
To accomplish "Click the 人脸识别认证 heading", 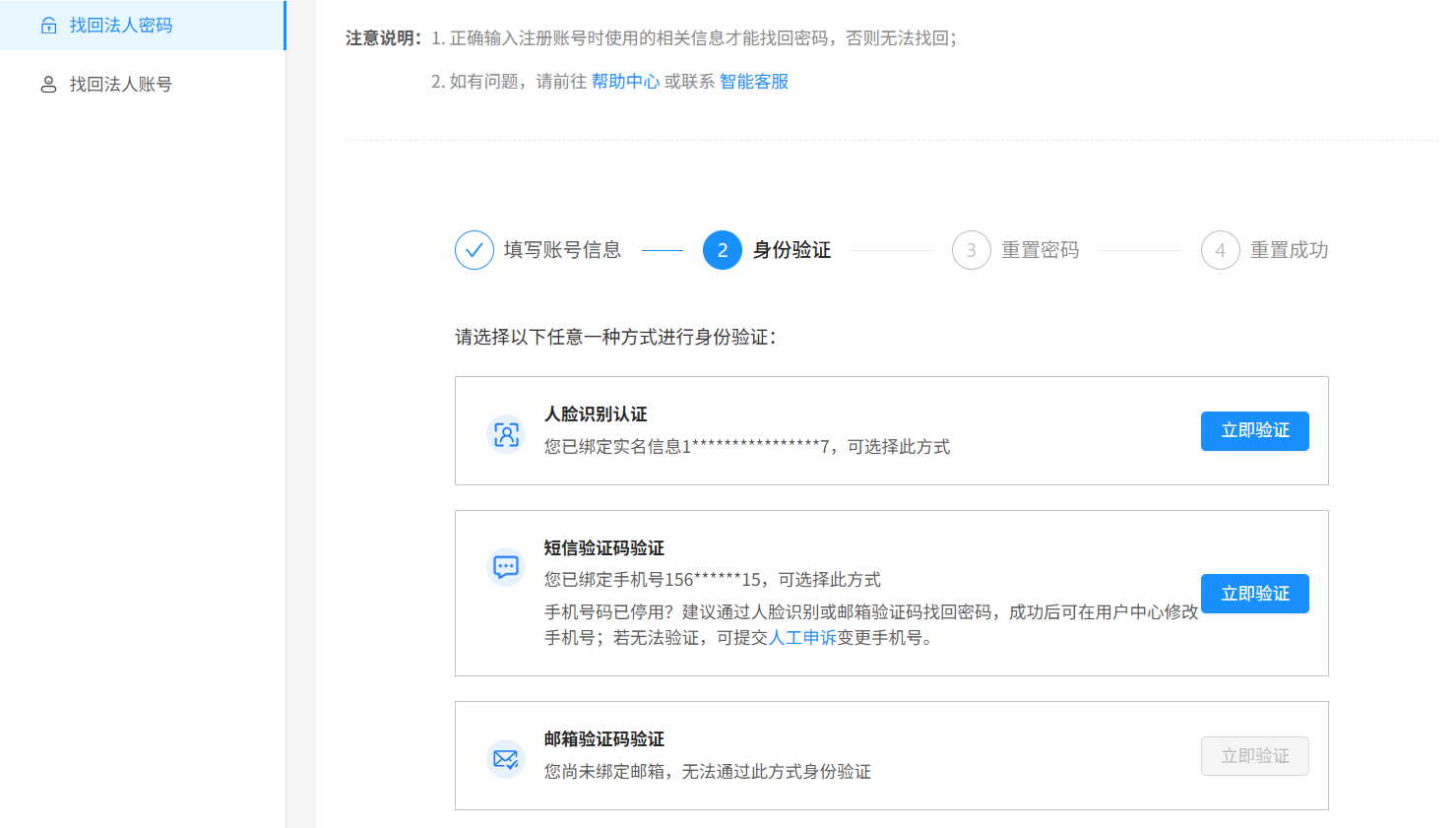I will [596, 414].
